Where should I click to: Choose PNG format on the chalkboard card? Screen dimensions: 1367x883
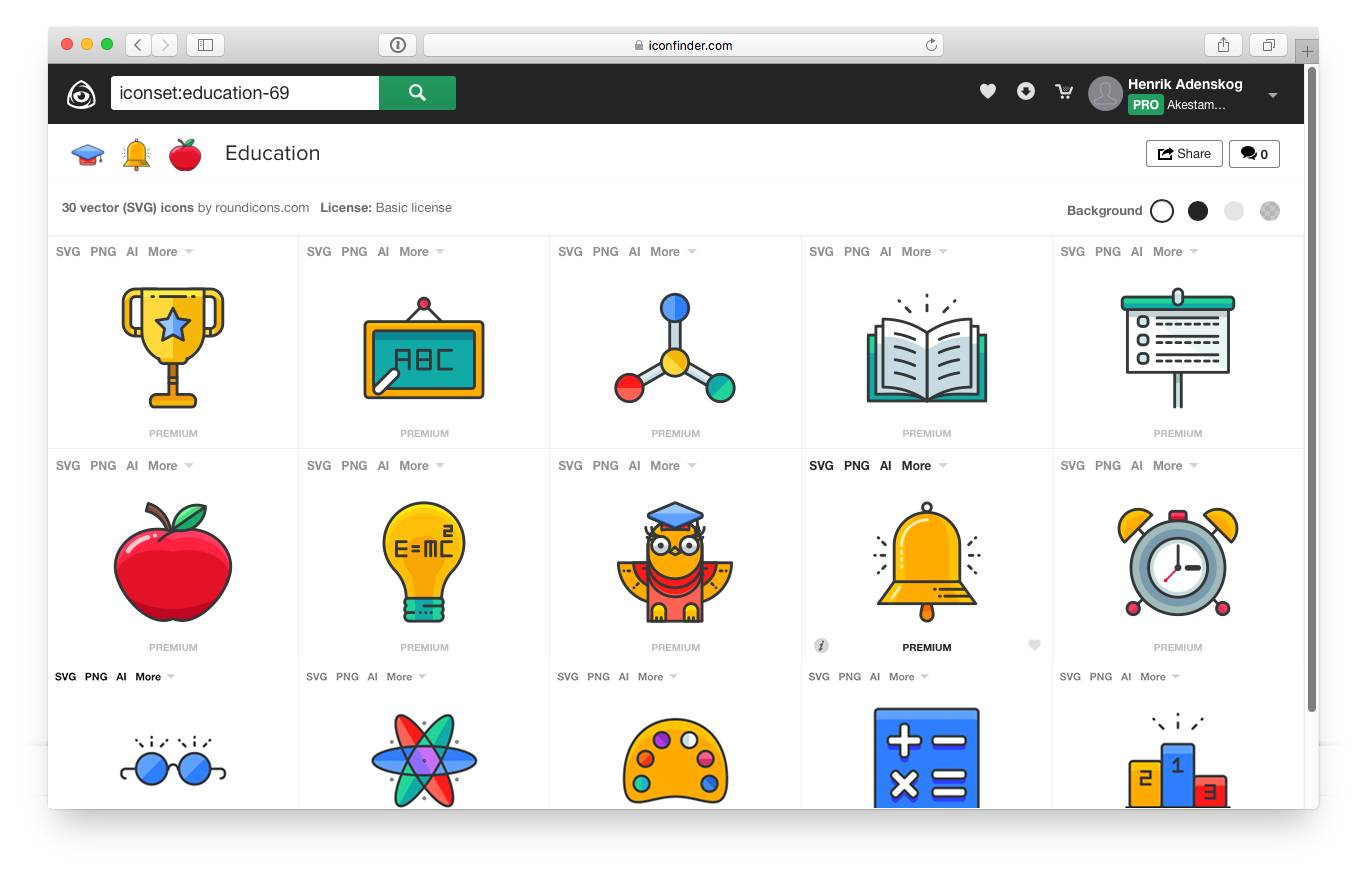coord(354,252)
